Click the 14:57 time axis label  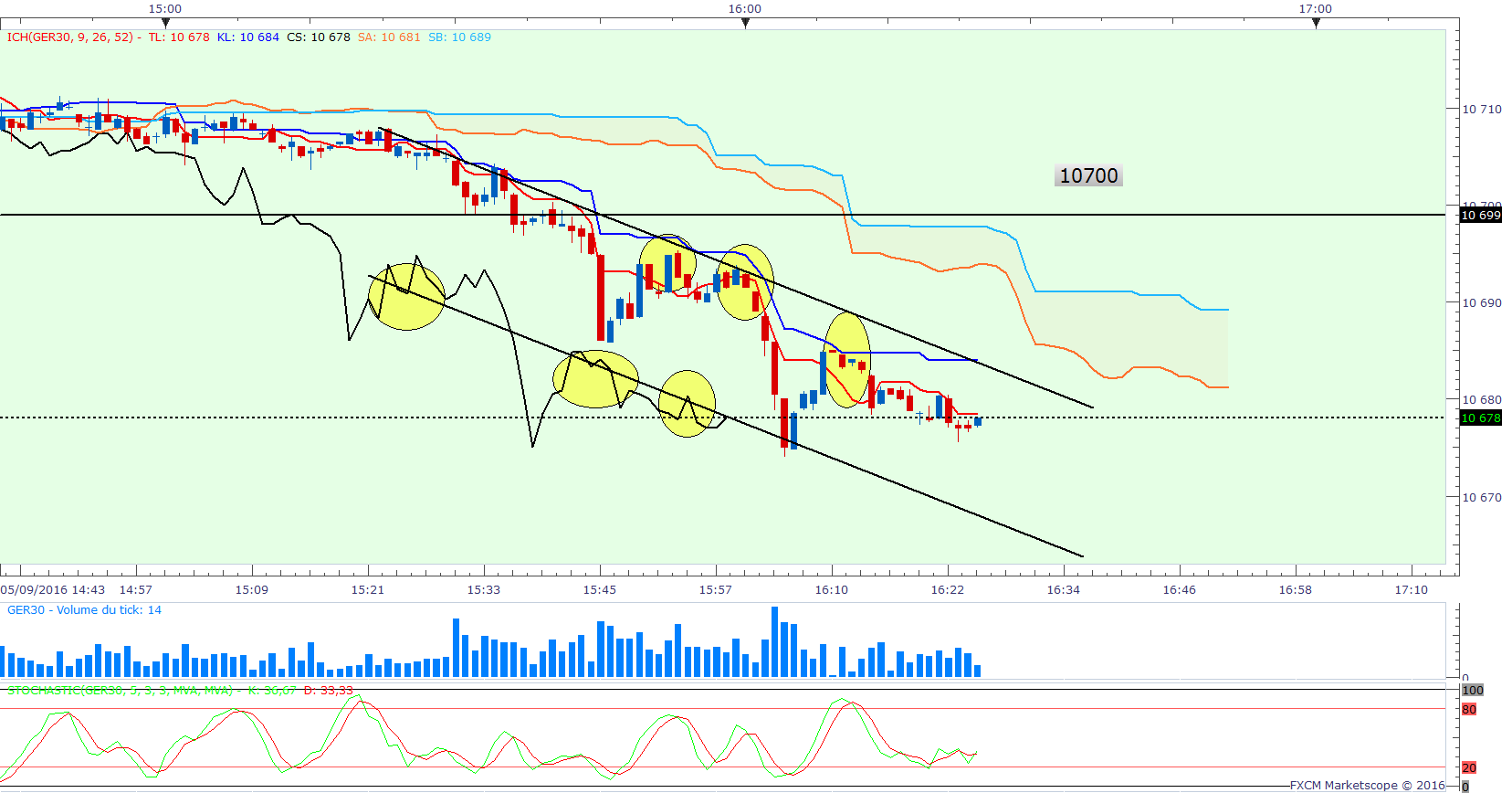coord(136,589)
